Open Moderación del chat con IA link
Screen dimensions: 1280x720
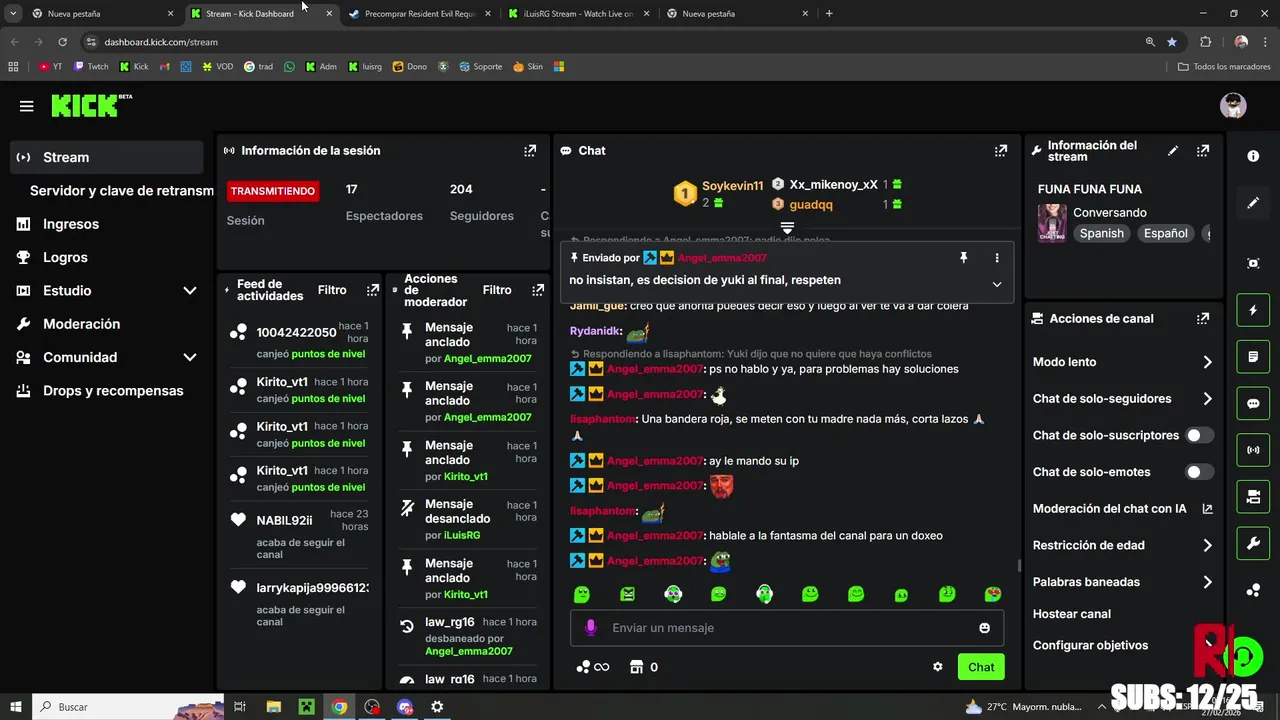(x=1122, y=509)
